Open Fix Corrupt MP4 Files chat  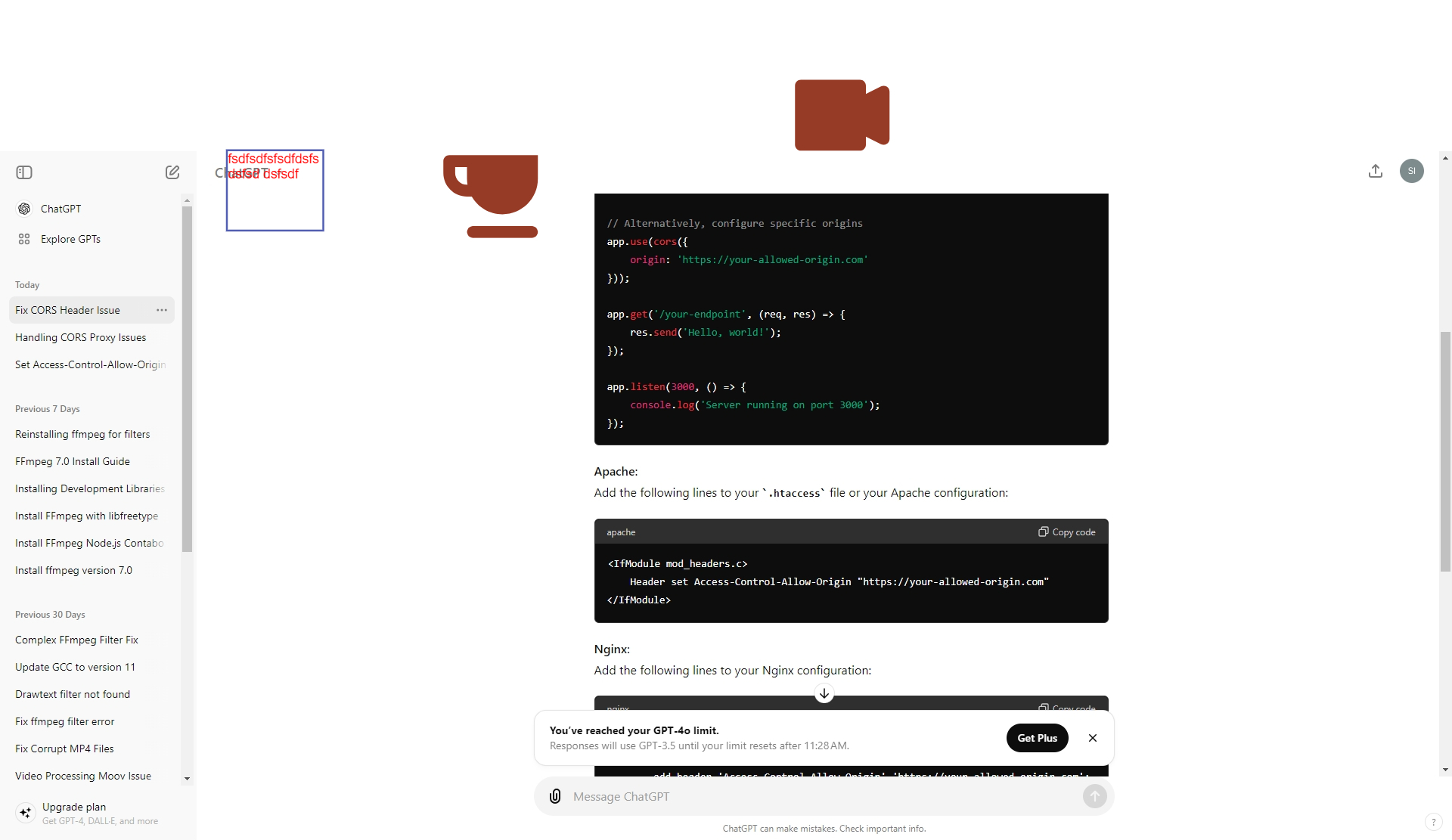[92, 749]
